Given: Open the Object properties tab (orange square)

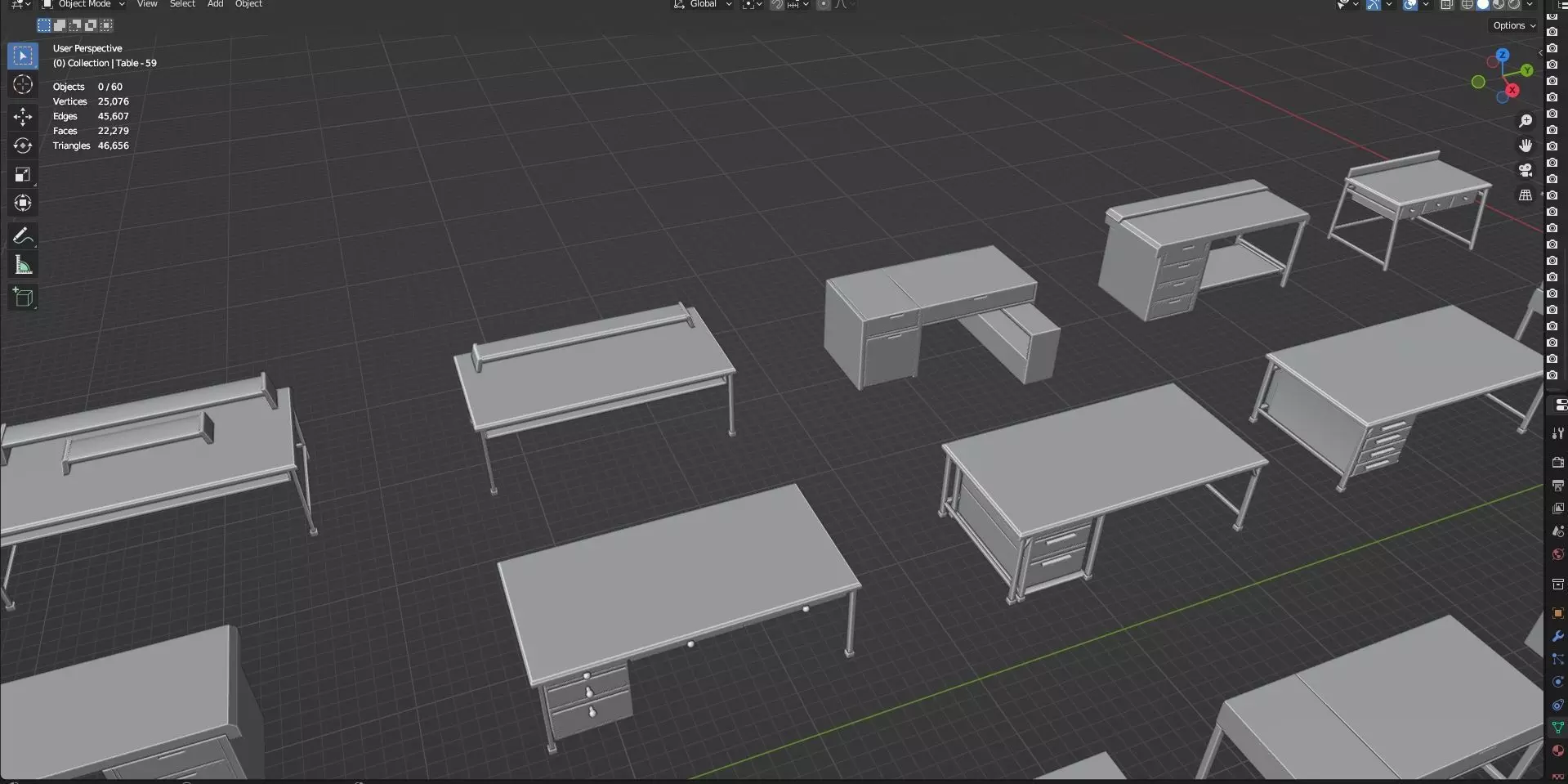Looking at the screenshot, I should [x=1557, y=613].
